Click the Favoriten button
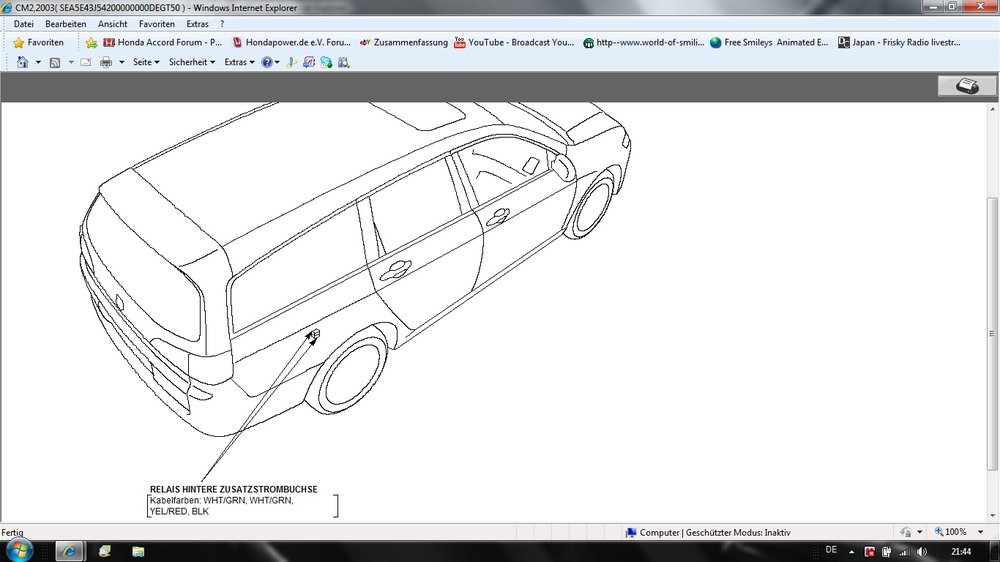 38,43
